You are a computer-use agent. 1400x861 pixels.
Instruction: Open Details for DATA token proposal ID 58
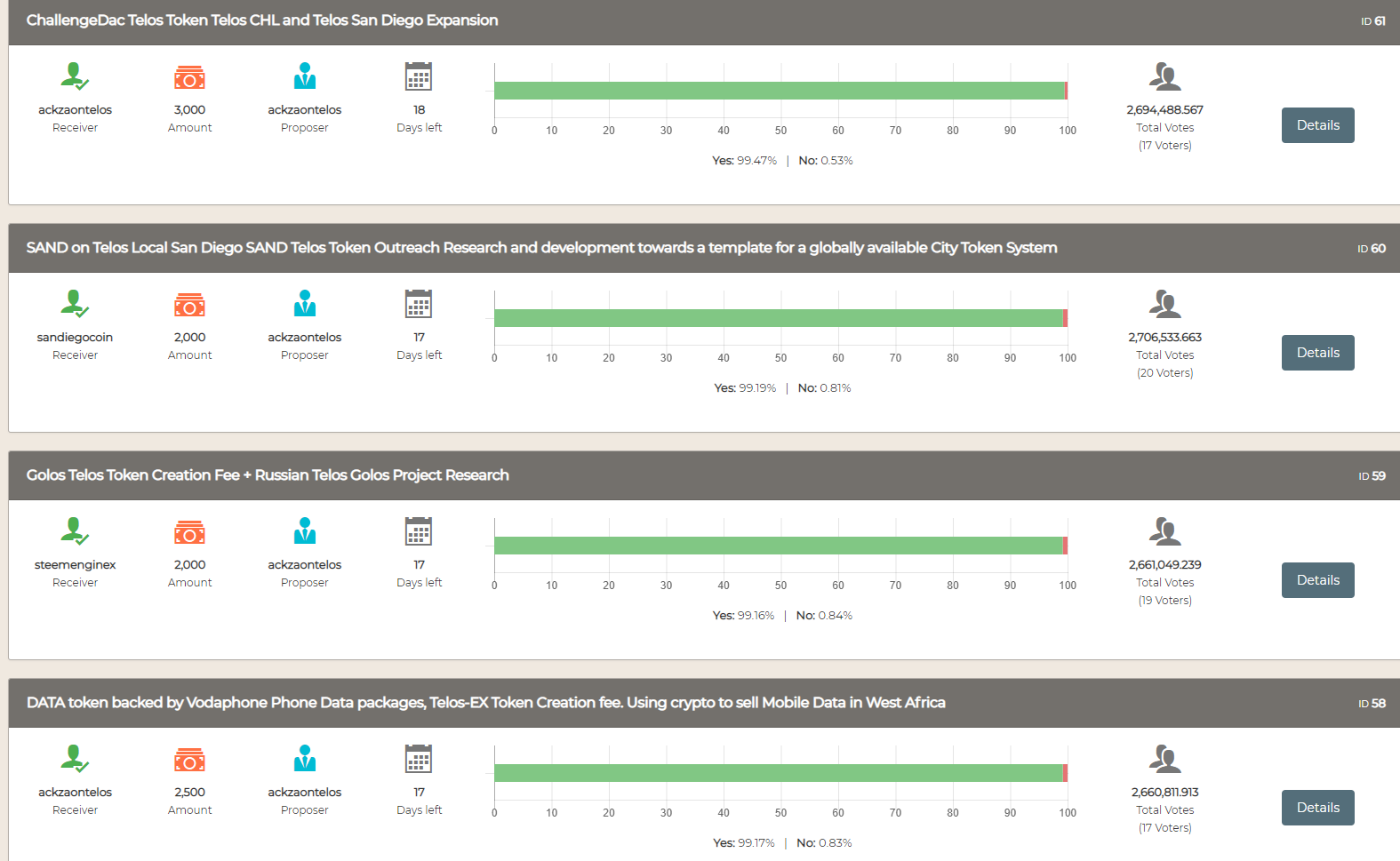click(x=1317, y=808)
